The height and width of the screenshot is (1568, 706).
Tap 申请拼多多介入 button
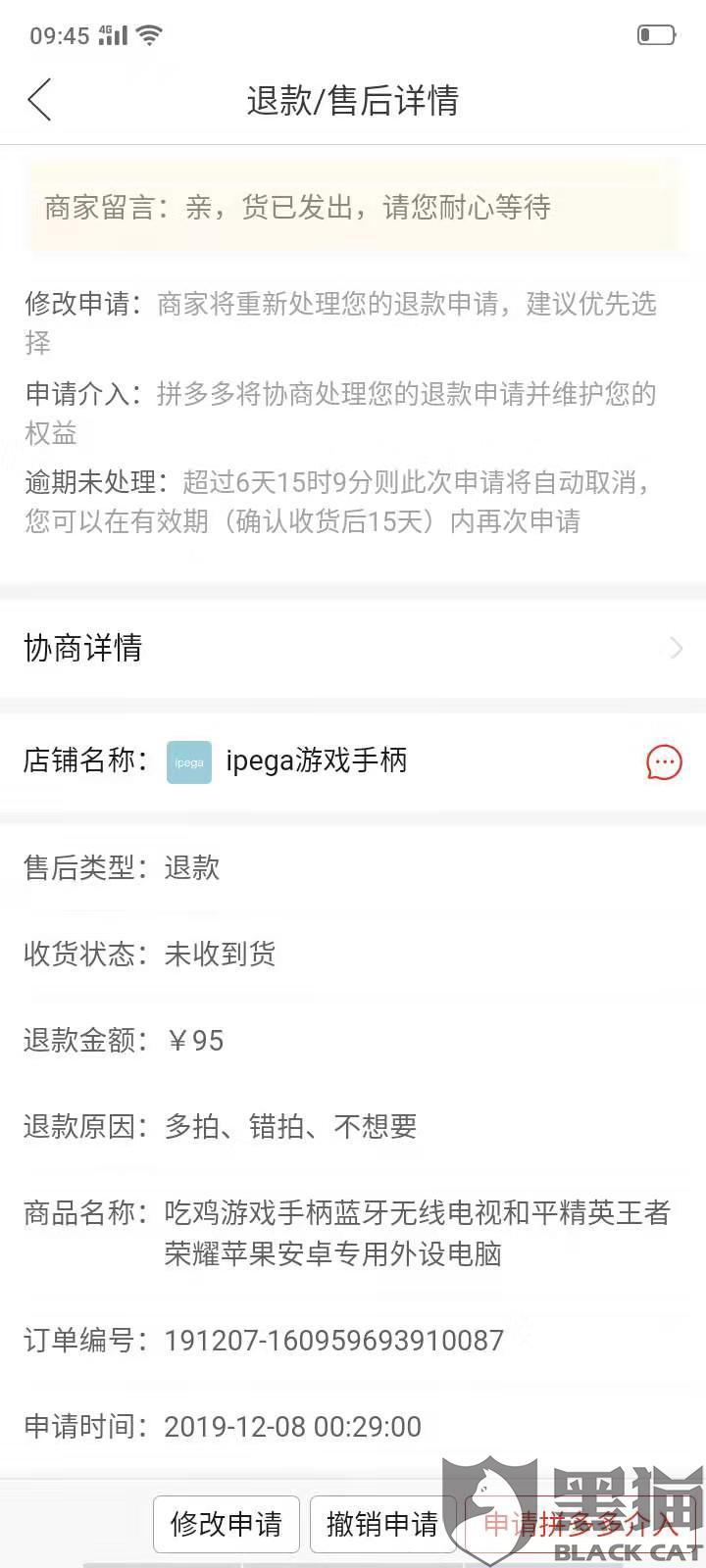[x=580, y=1524]
